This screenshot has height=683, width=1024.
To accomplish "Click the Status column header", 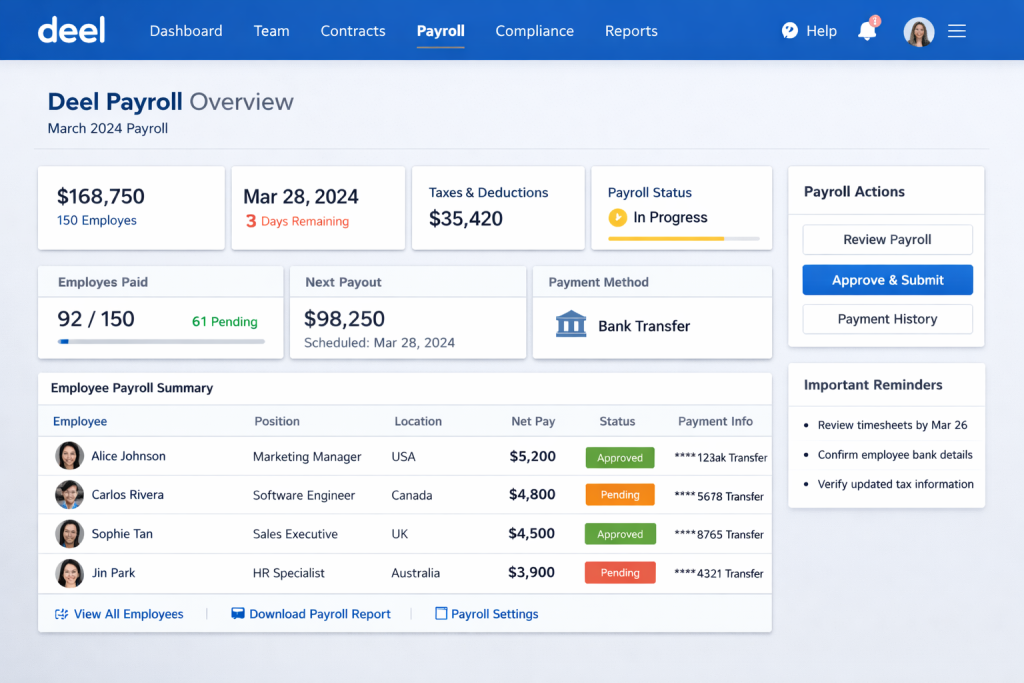I will 617,421.
